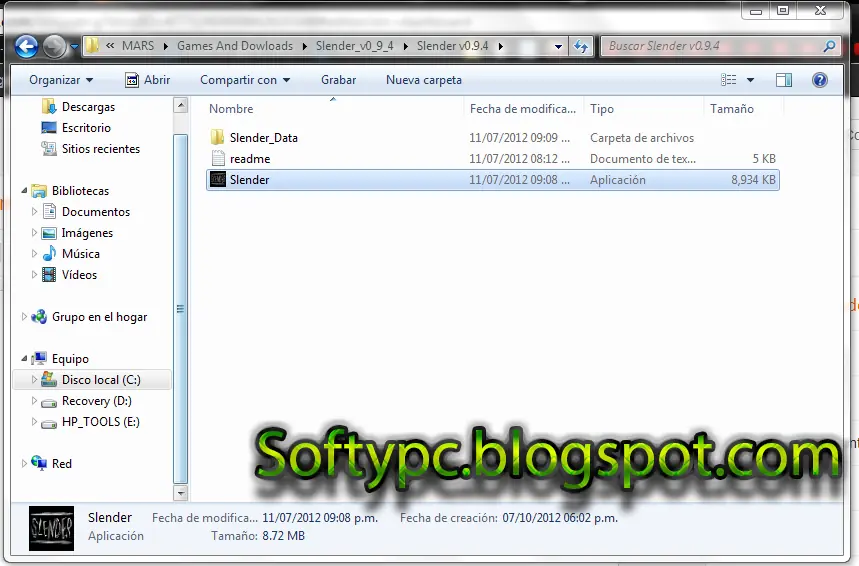Click the Red network icon

tap(39, 463)
